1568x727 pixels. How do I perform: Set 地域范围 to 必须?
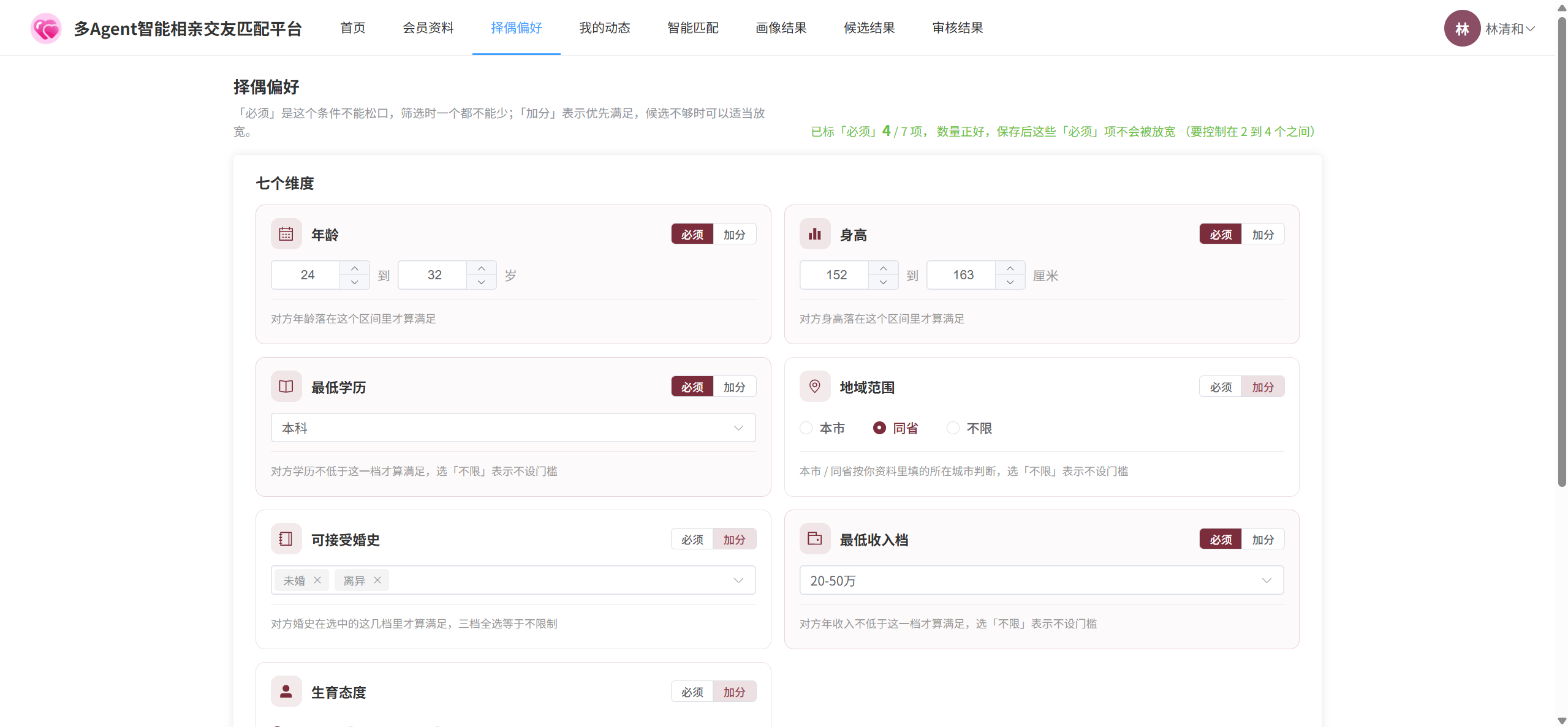1221,387
